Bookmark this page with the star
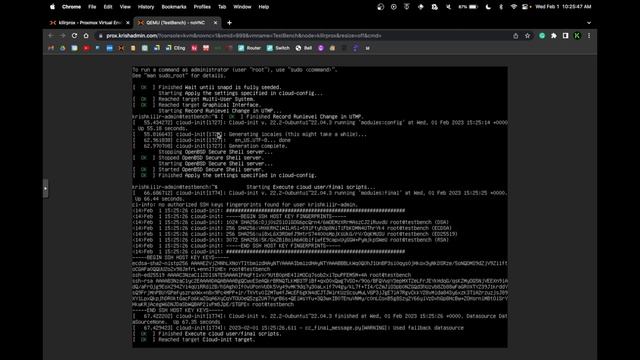The width and height of the screenshot is (640, 360). coord(527,36)
